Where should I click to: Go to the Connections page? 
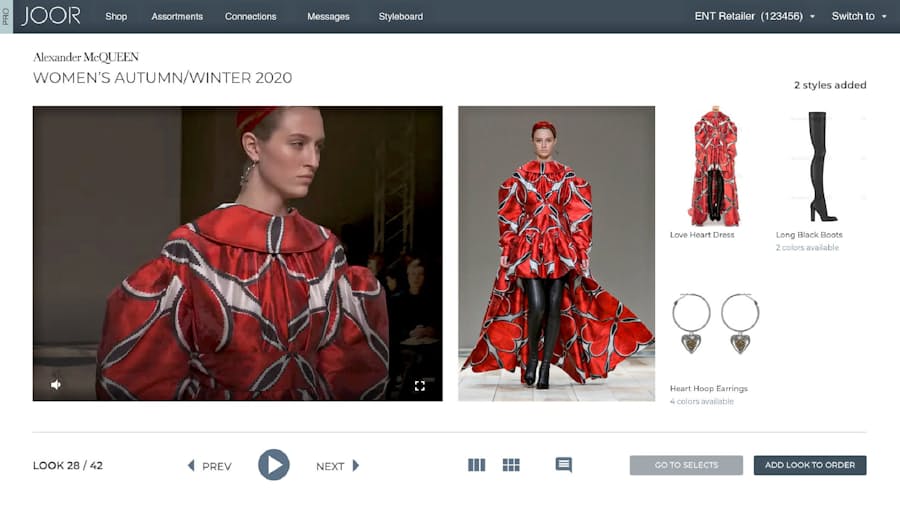(x=250, y=16)
